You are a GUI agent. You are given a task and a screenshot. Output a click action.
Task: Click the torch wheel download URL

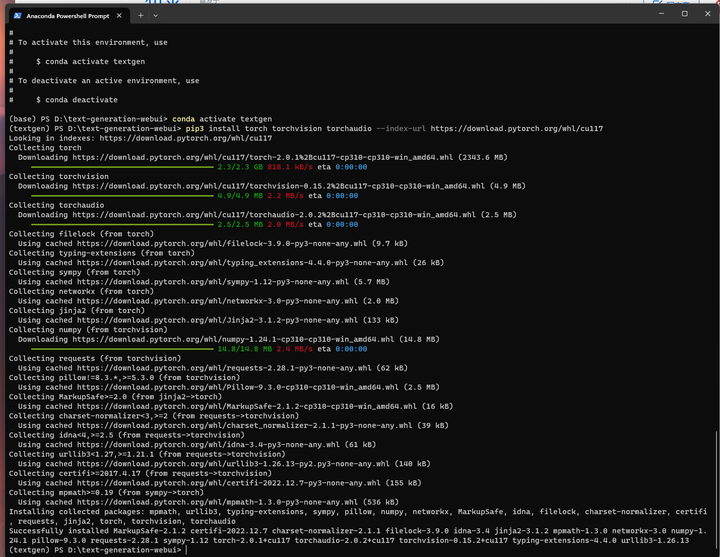[263, 157]
